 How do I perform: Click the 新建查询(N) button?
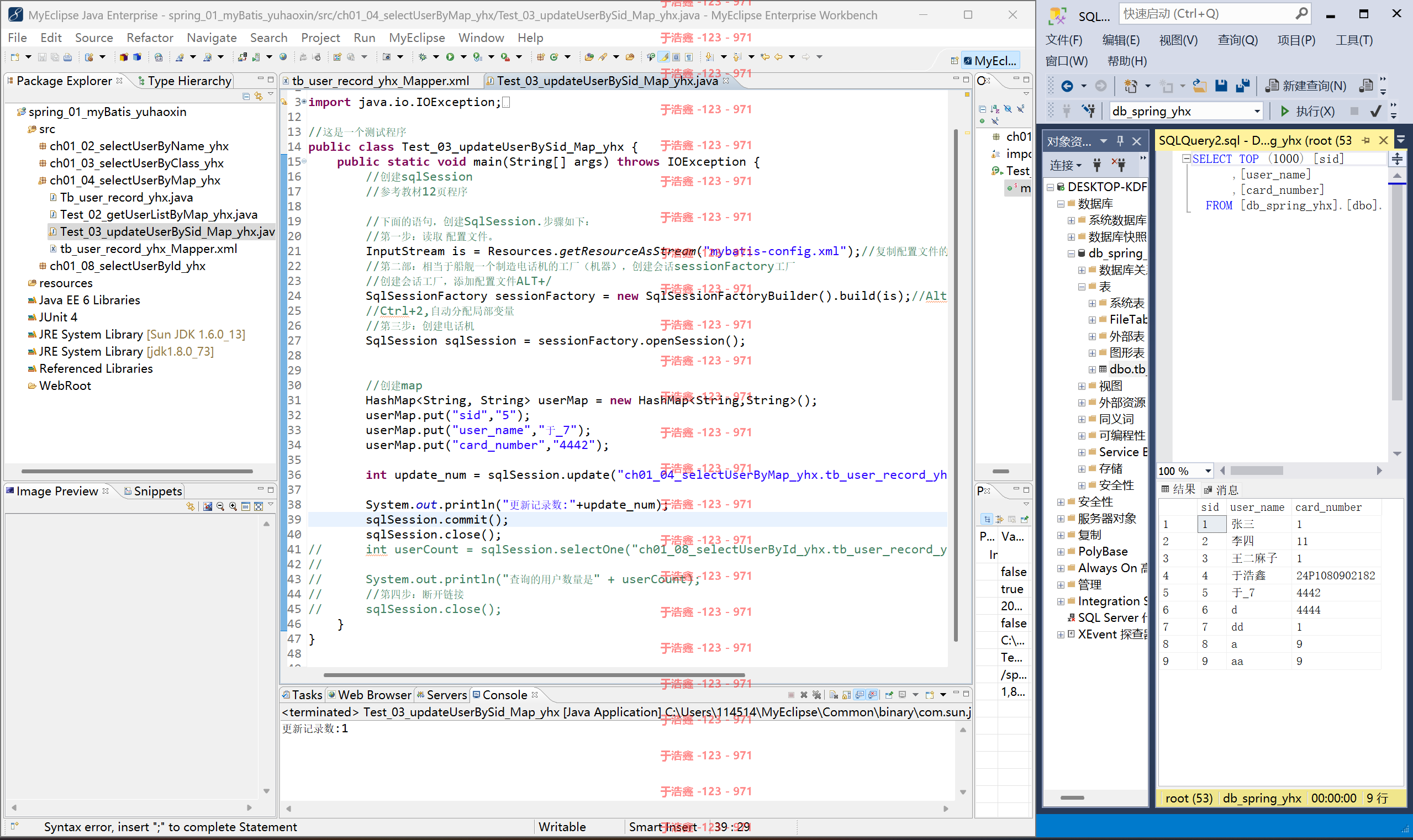tap(1306, 86)
